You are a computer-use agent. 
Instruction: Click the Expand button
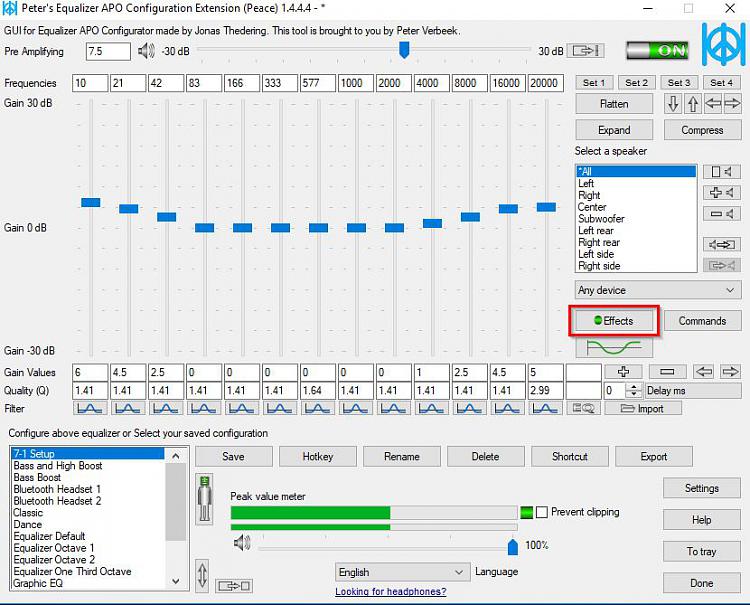[x=614, y=130]
